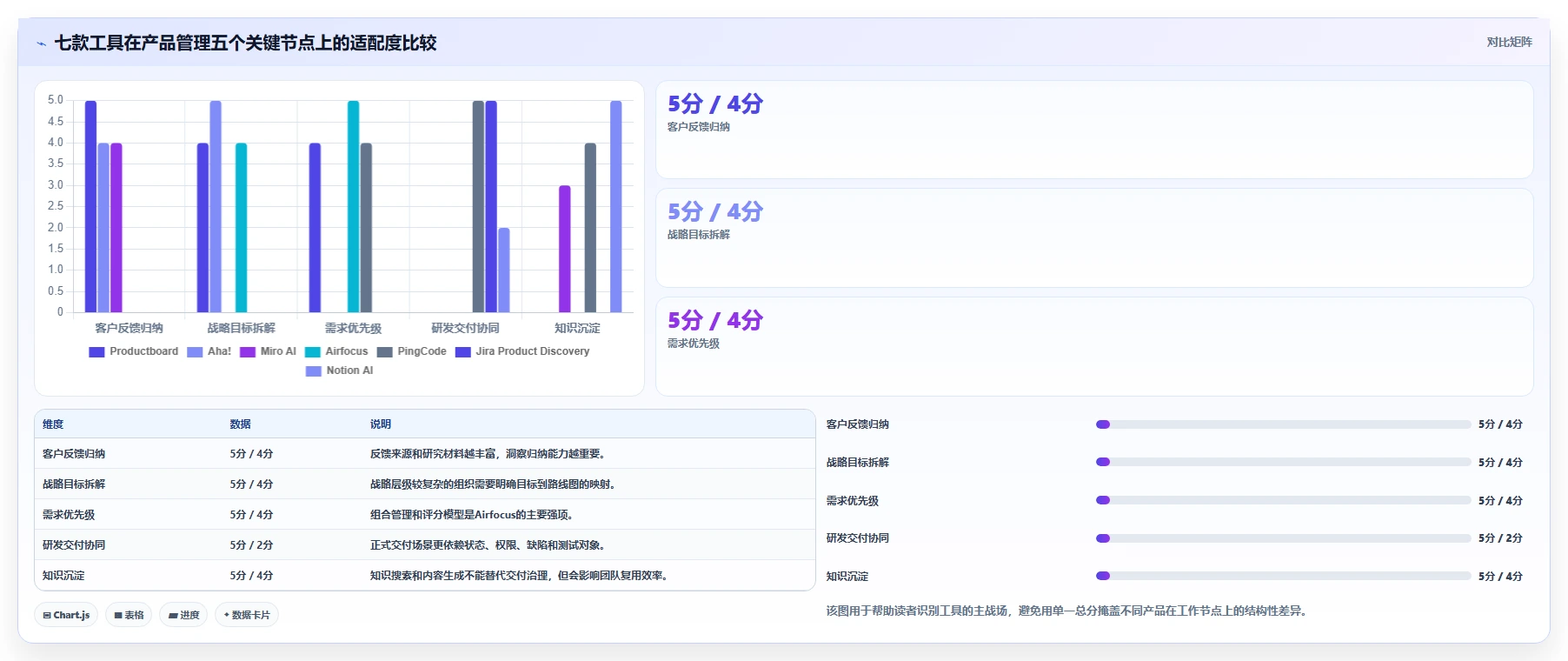Image resolution: width=1568 pixels, height=661 pixels.
Task: Open the 战略目标拆解 score card
Action: [x=1094, y=238]
